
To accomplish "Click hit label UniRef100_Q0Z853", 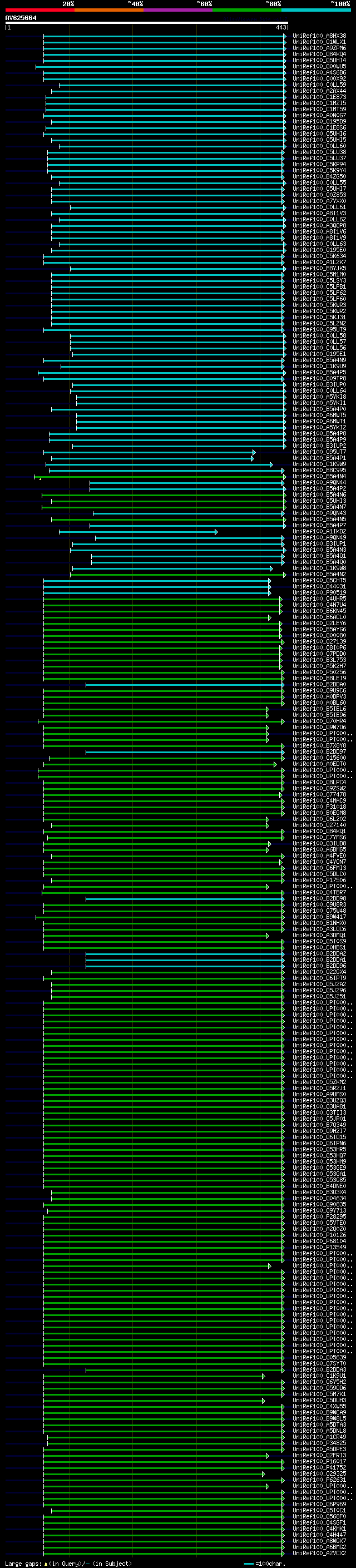I will pos(319,195).
